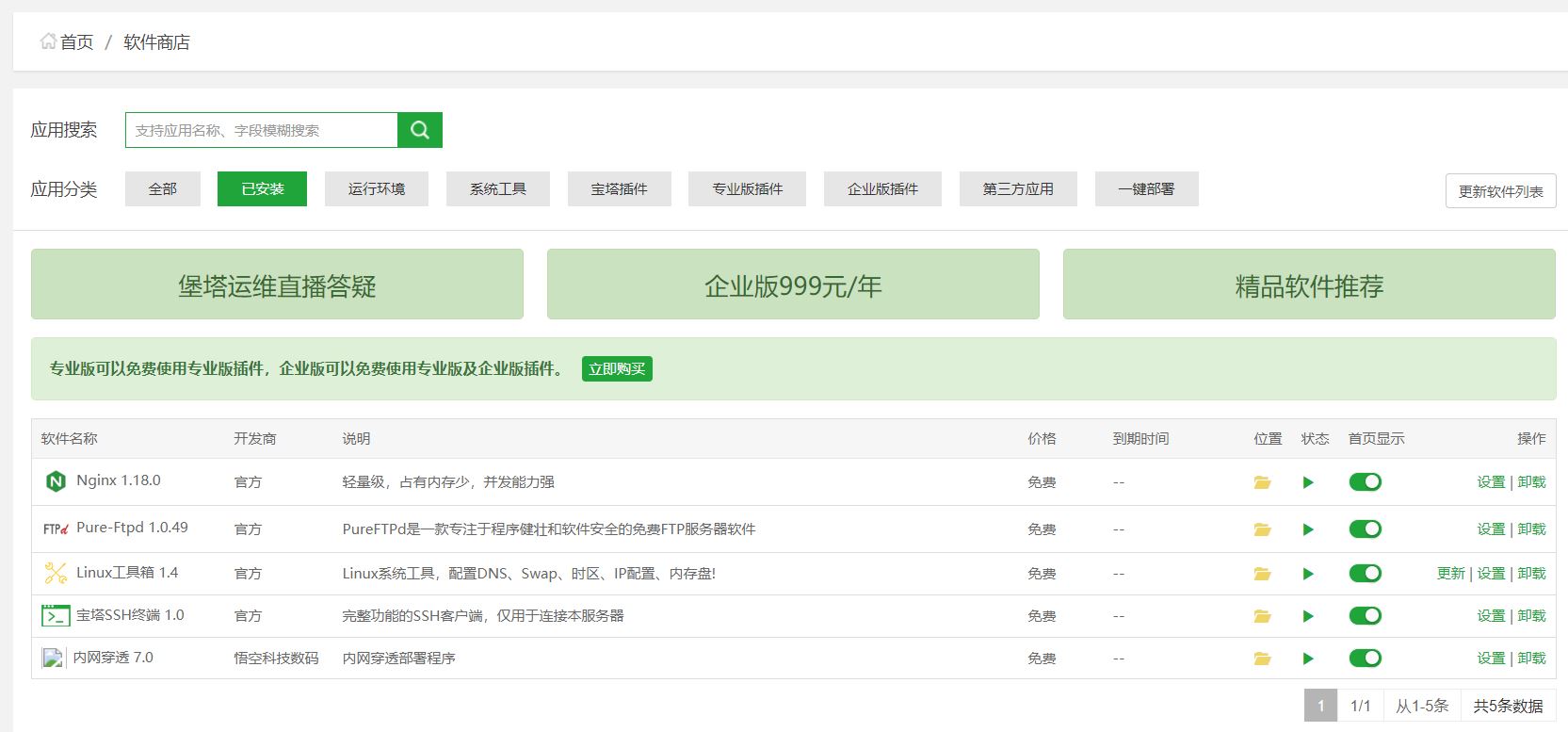
Task: Toggle homepage display for 内网穿透
Action: coord(1366,659)
